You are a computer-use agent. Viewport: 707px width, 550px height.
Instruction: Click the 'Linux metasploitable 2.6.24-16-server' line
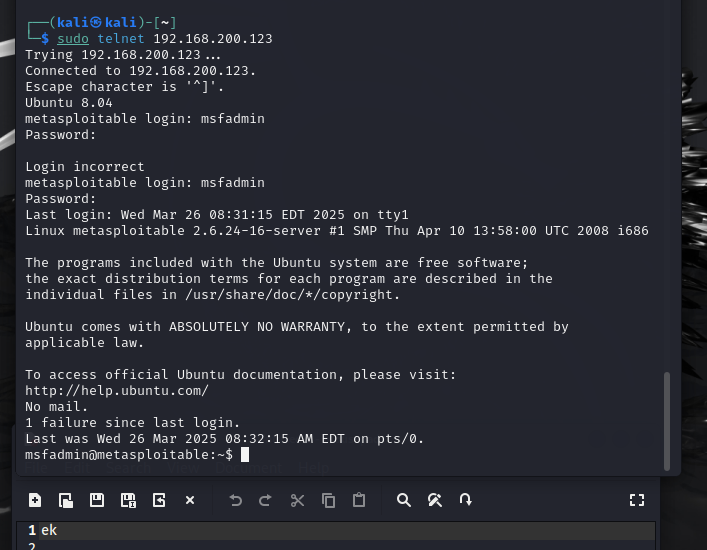[x=337, y=231]
